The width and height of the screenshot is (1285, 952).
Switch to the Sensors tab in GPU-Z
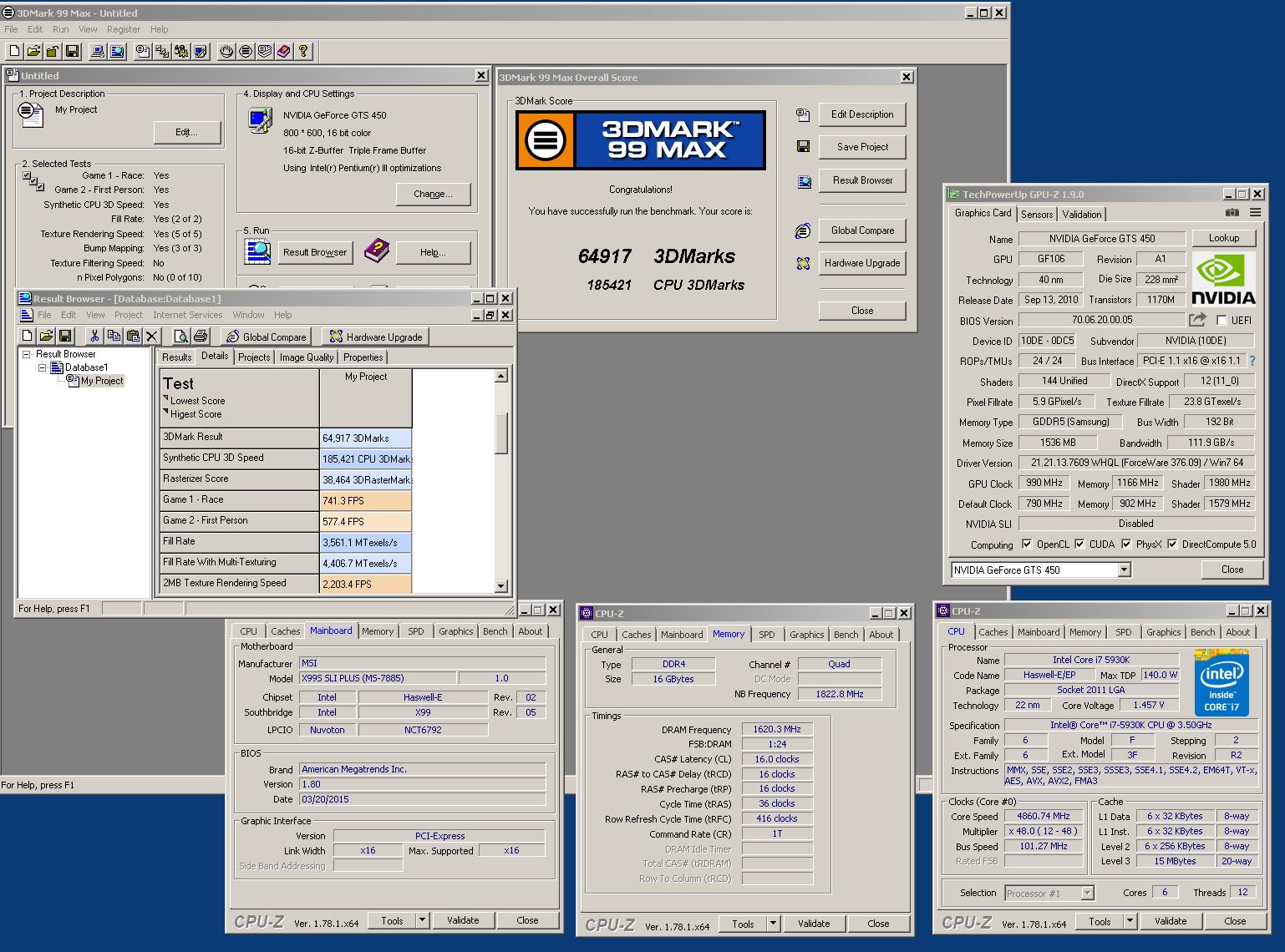pos(1037,214)
